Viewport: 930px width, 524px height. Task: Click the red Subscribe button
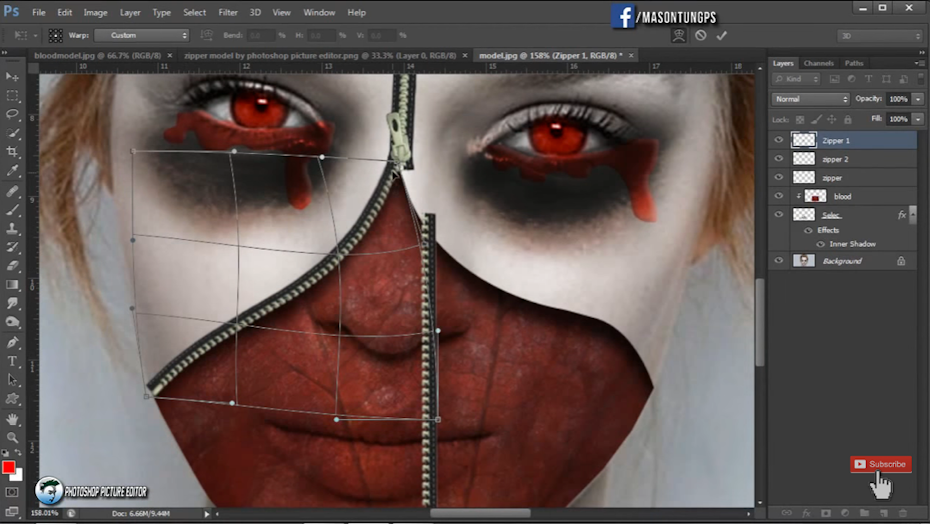[880, 464]
